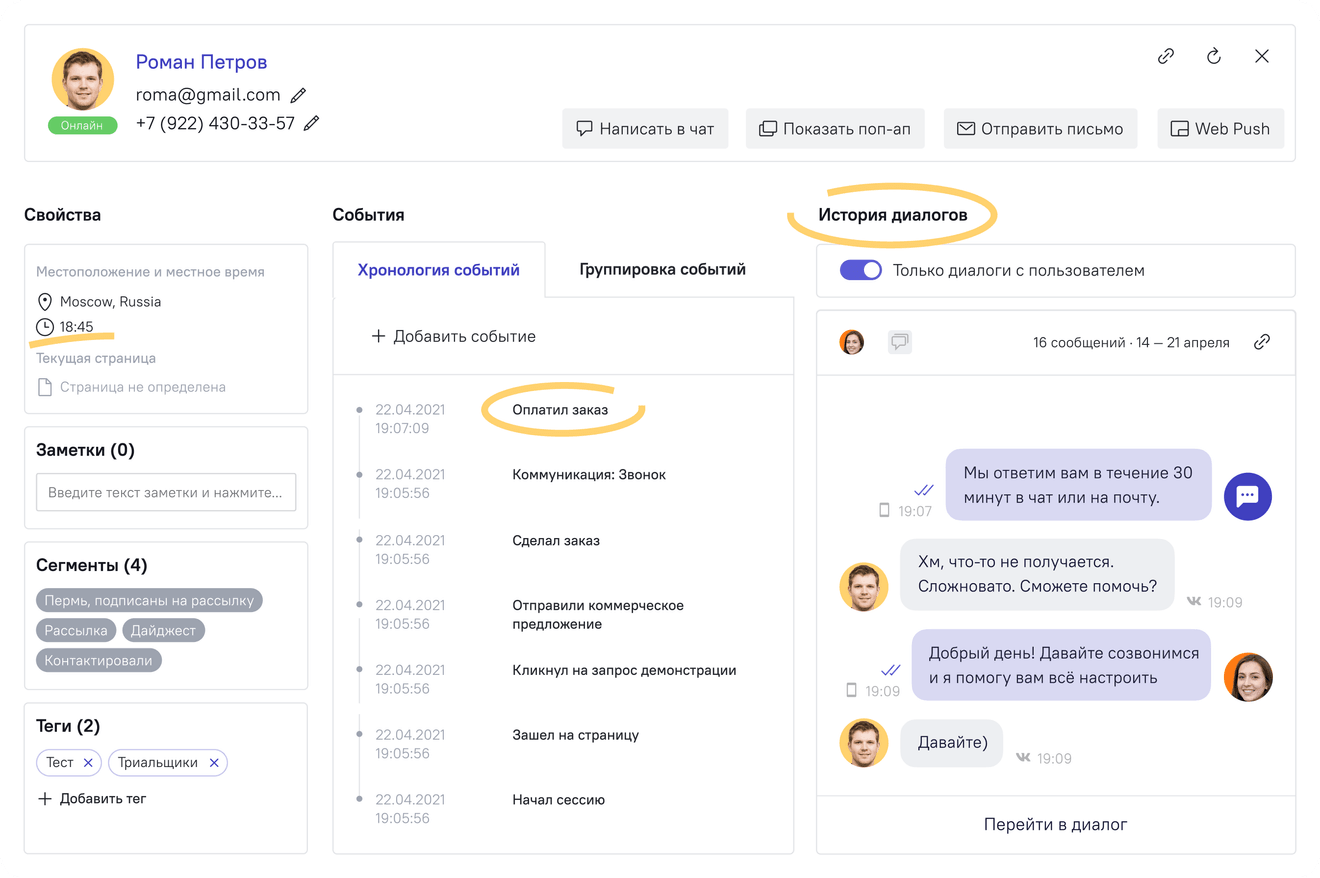This screenshot has width=1320, height=878.
Task: Click the note input field under Заметки
Action: 166,492
